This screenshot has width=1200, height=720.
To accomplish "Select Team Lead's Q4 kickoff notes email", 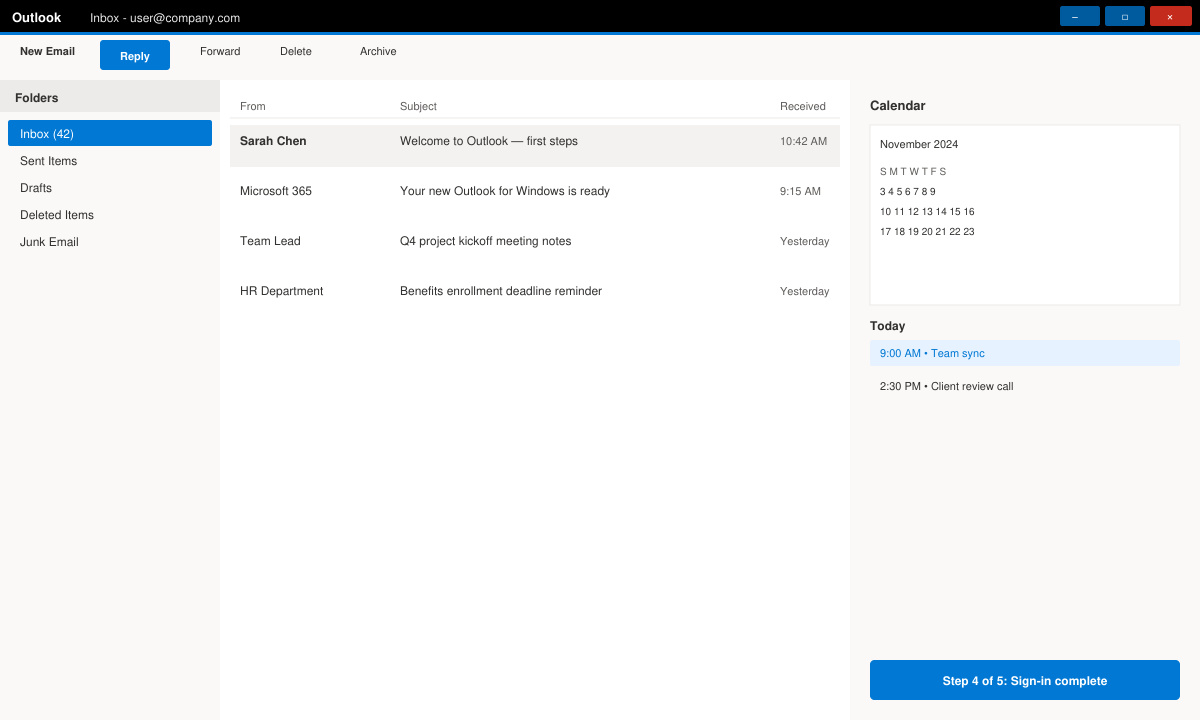I will [535, 241].
